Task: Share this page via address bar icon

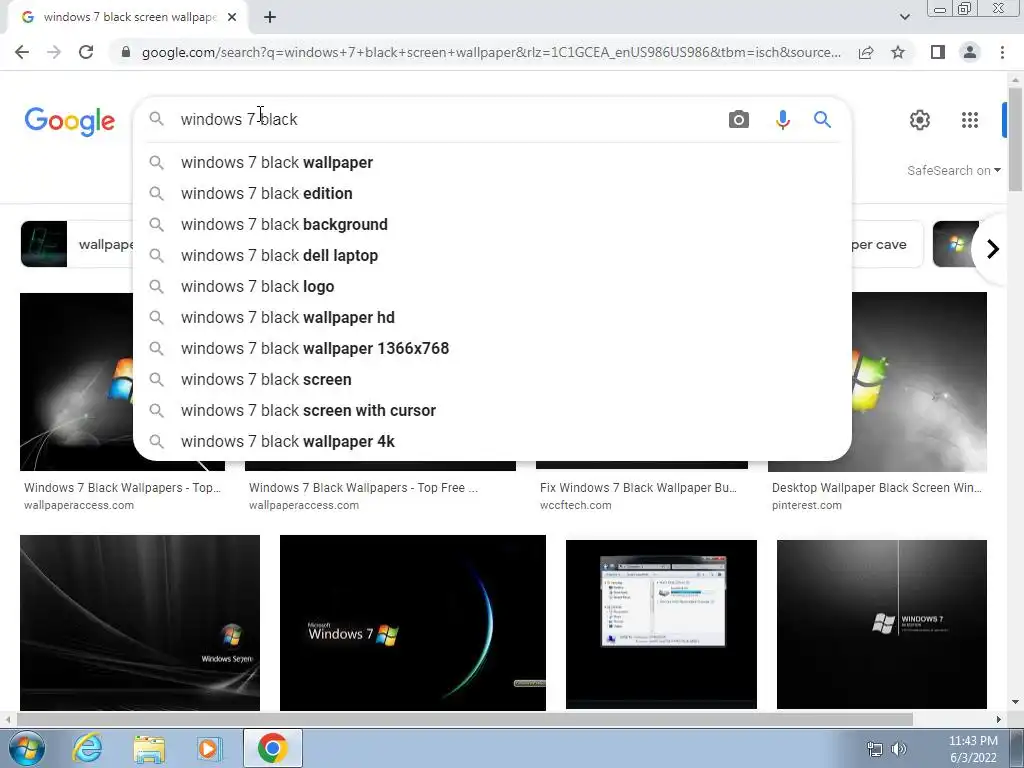Action: (x=866, y=52)
